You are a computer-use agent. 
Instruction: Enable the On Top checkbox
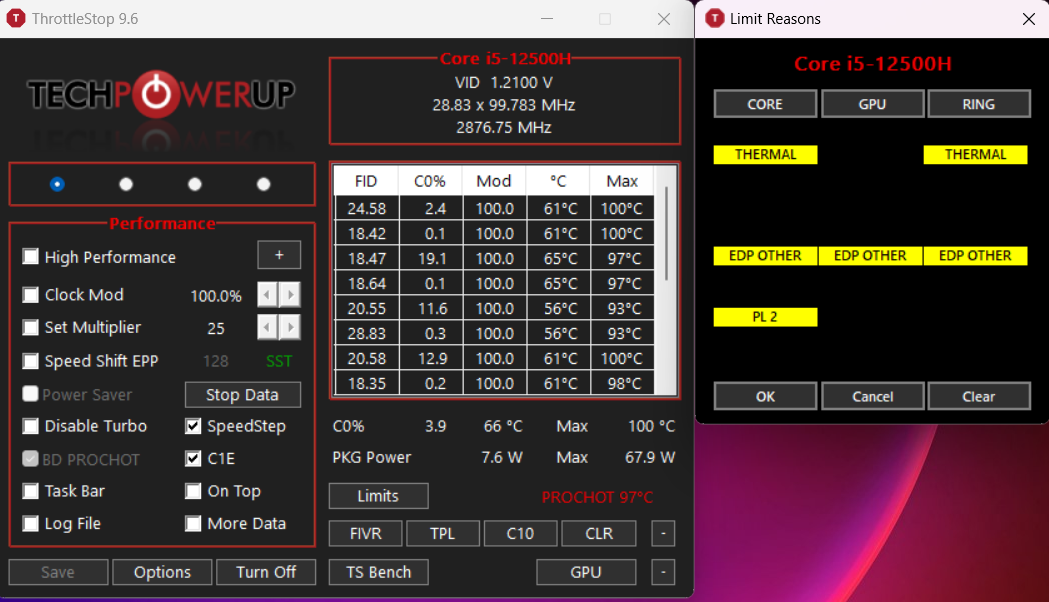(x=193, y=491)
